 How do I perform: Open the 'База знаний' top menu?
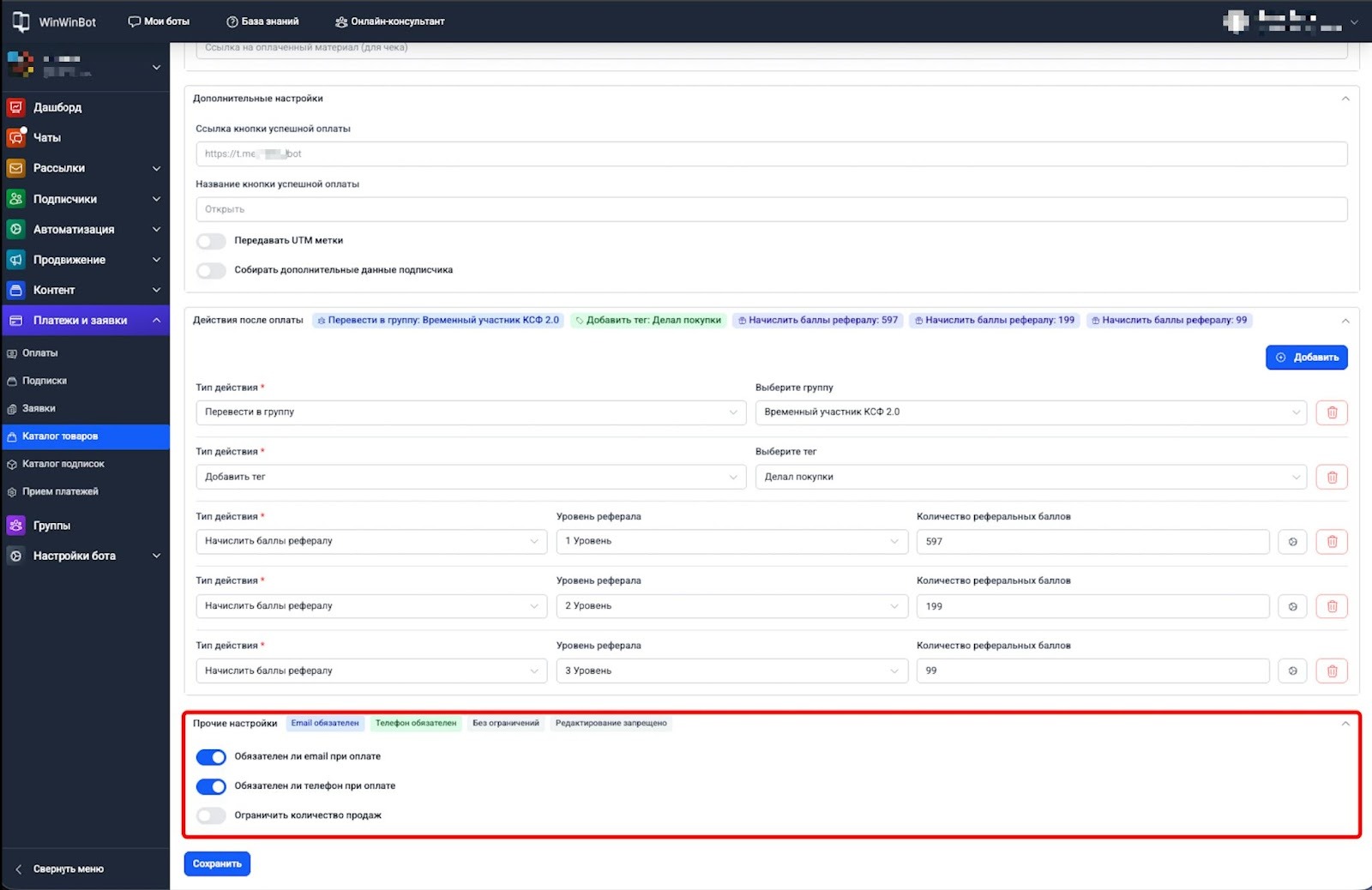262,21
